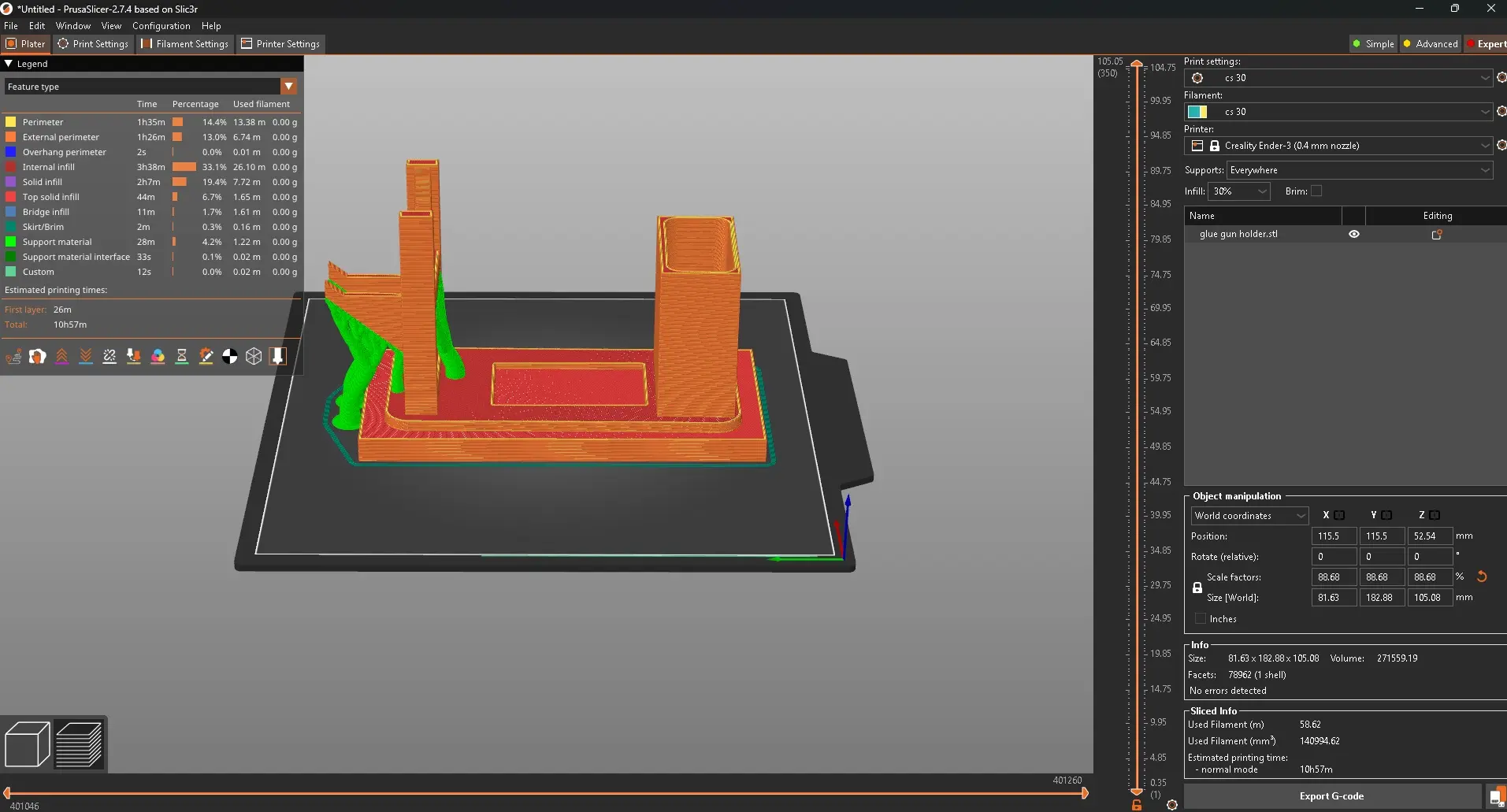
Task: Select Advanced mode
Action: coord(1430,44)
